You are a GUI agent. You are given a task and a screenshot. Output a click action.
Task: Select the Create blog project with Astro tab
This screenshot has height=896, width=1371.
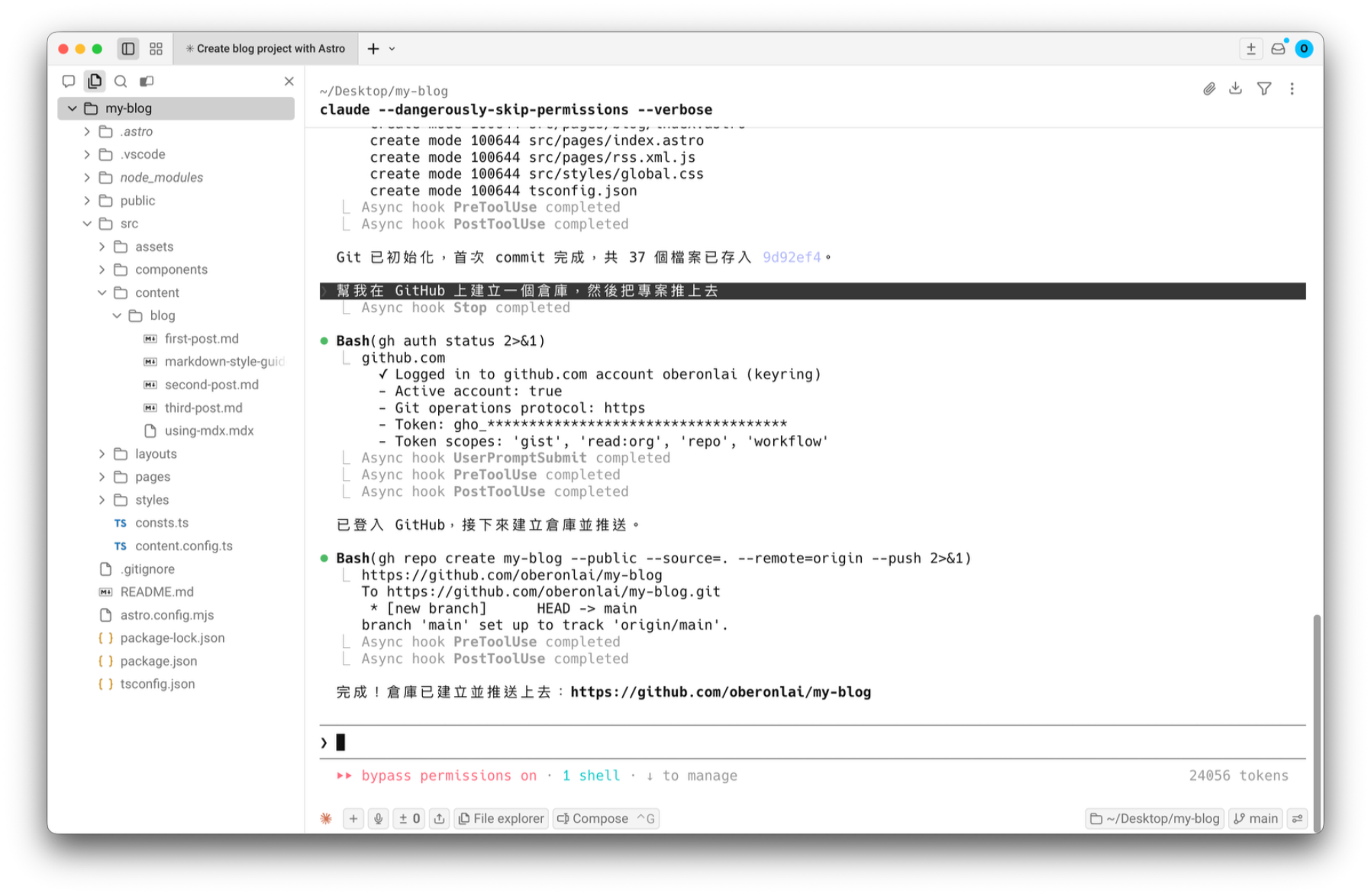[x=266, y=48]
